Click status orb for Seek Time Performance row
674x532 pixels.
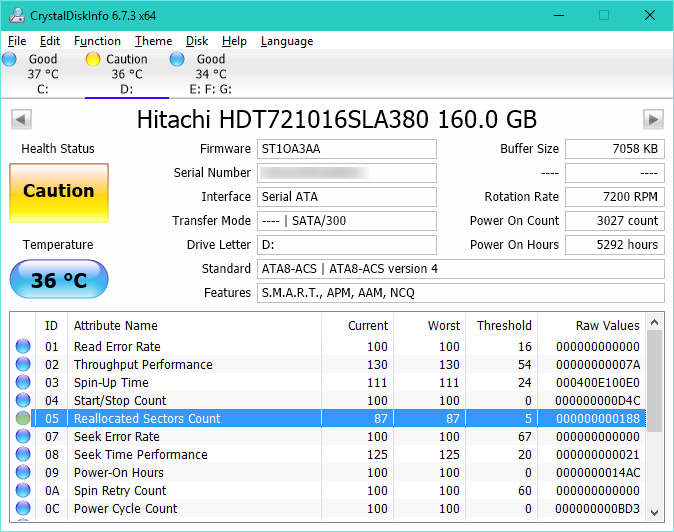[x=23, y=454]
